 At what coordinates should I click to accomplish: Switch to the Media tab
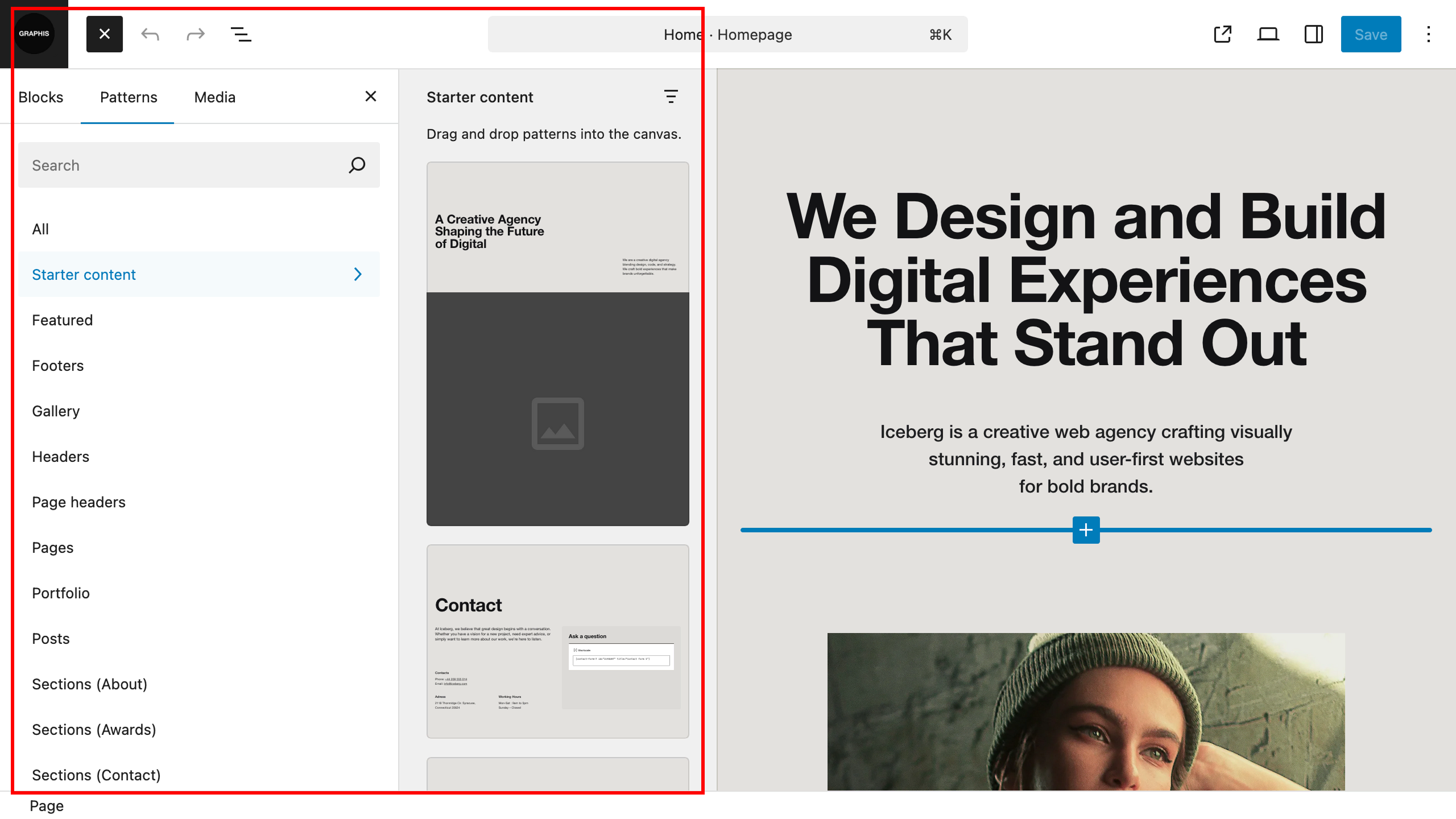214,97
